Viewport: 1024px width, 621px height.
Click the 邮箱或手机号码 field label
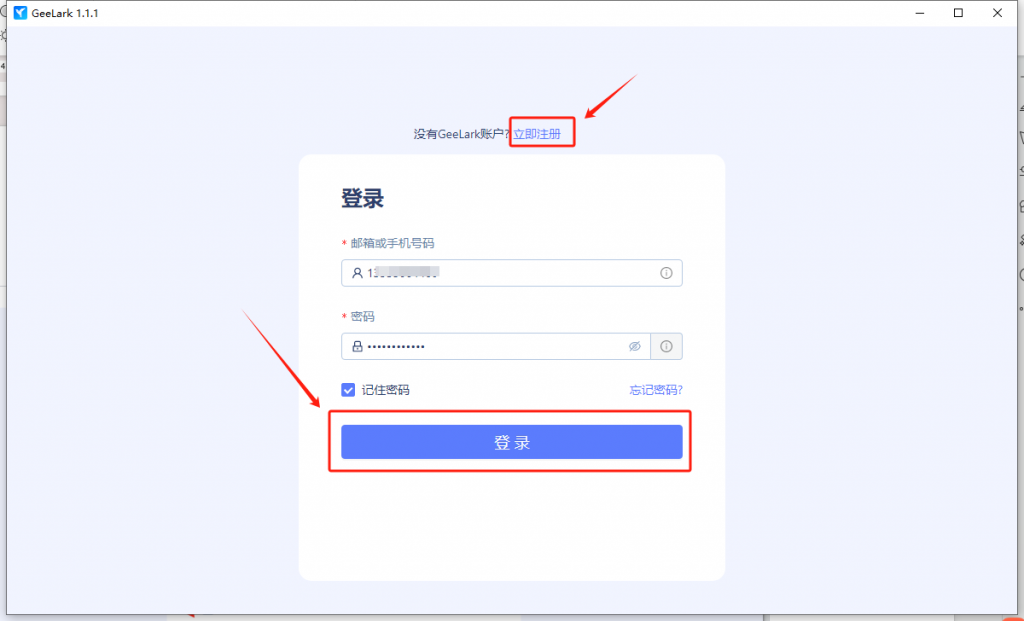[392, 243]
